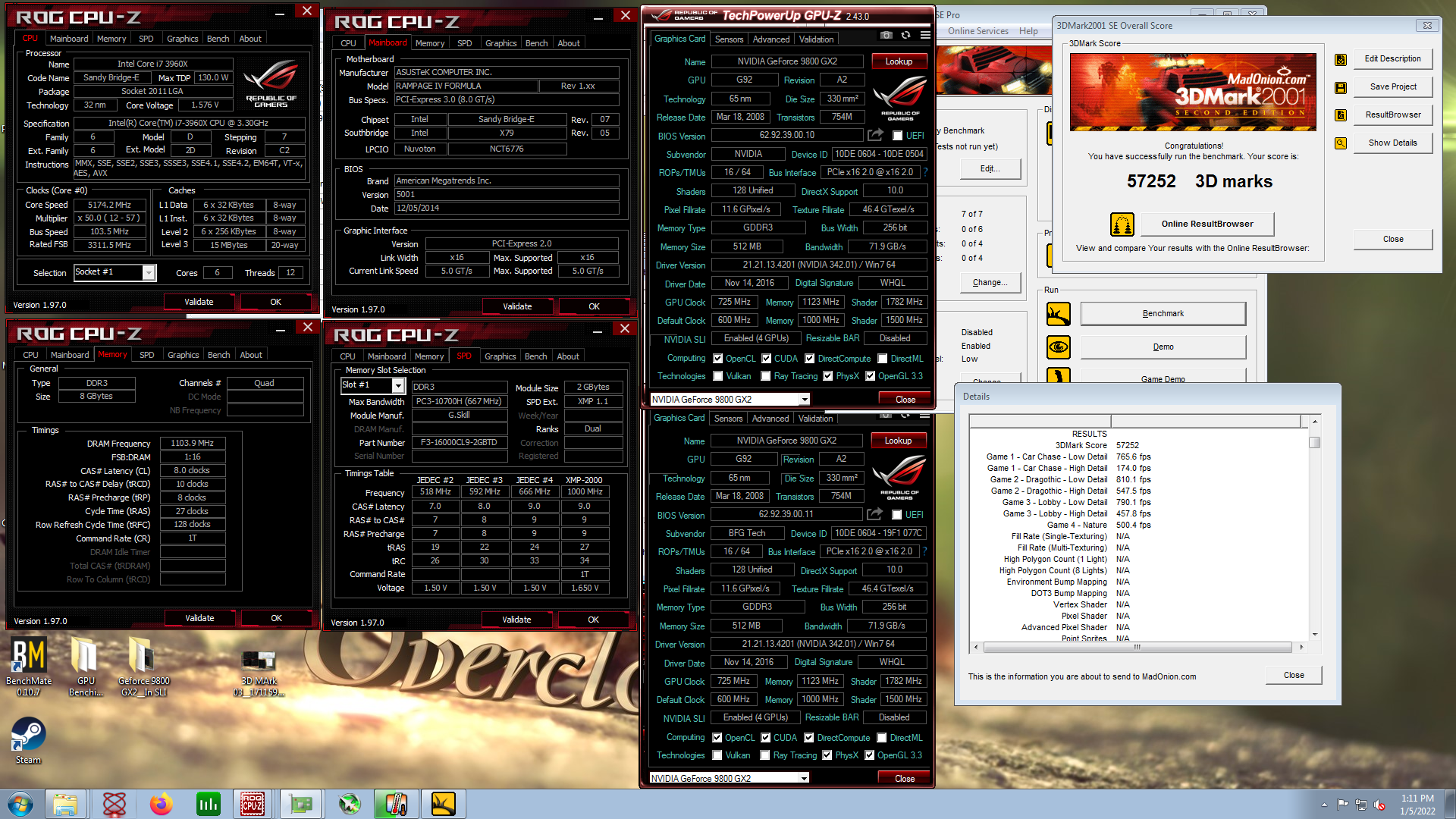1456x819 pixels.
Task: Click the 3DMark Benchmark button
Action: point(1163,314)
